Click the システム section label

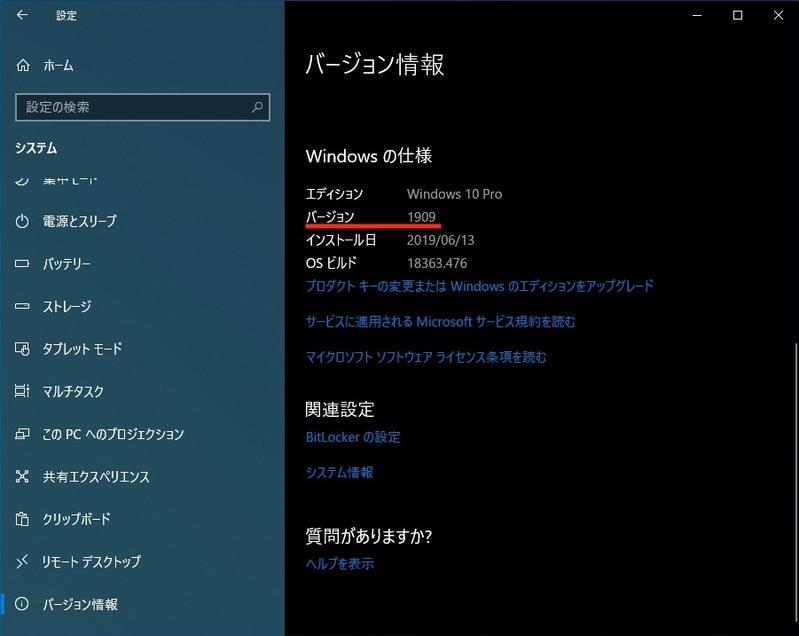tap(36, 148)
